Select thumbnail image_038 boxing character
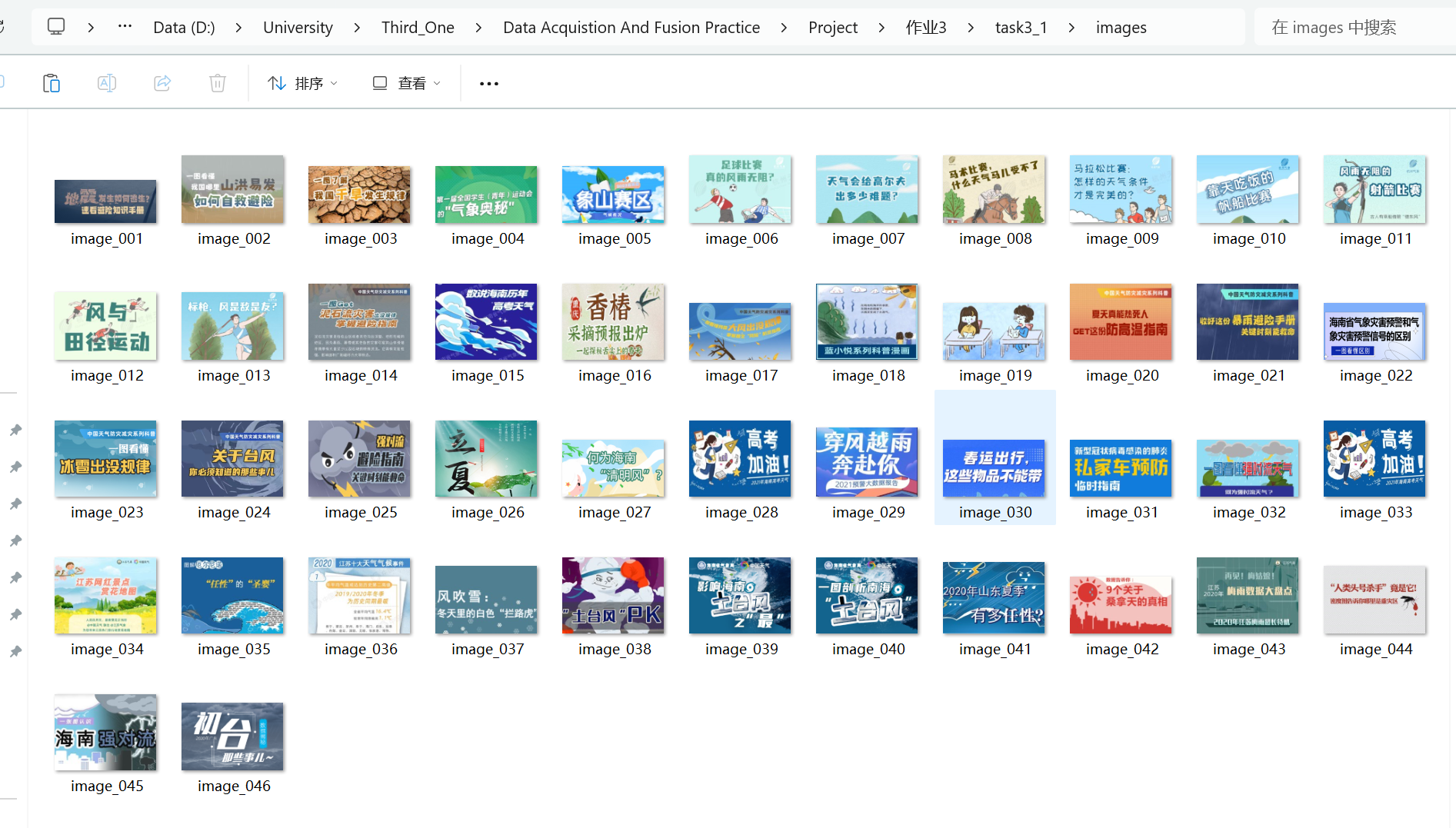The width and height of the screenshot is (1456, 828). point(613,595)
